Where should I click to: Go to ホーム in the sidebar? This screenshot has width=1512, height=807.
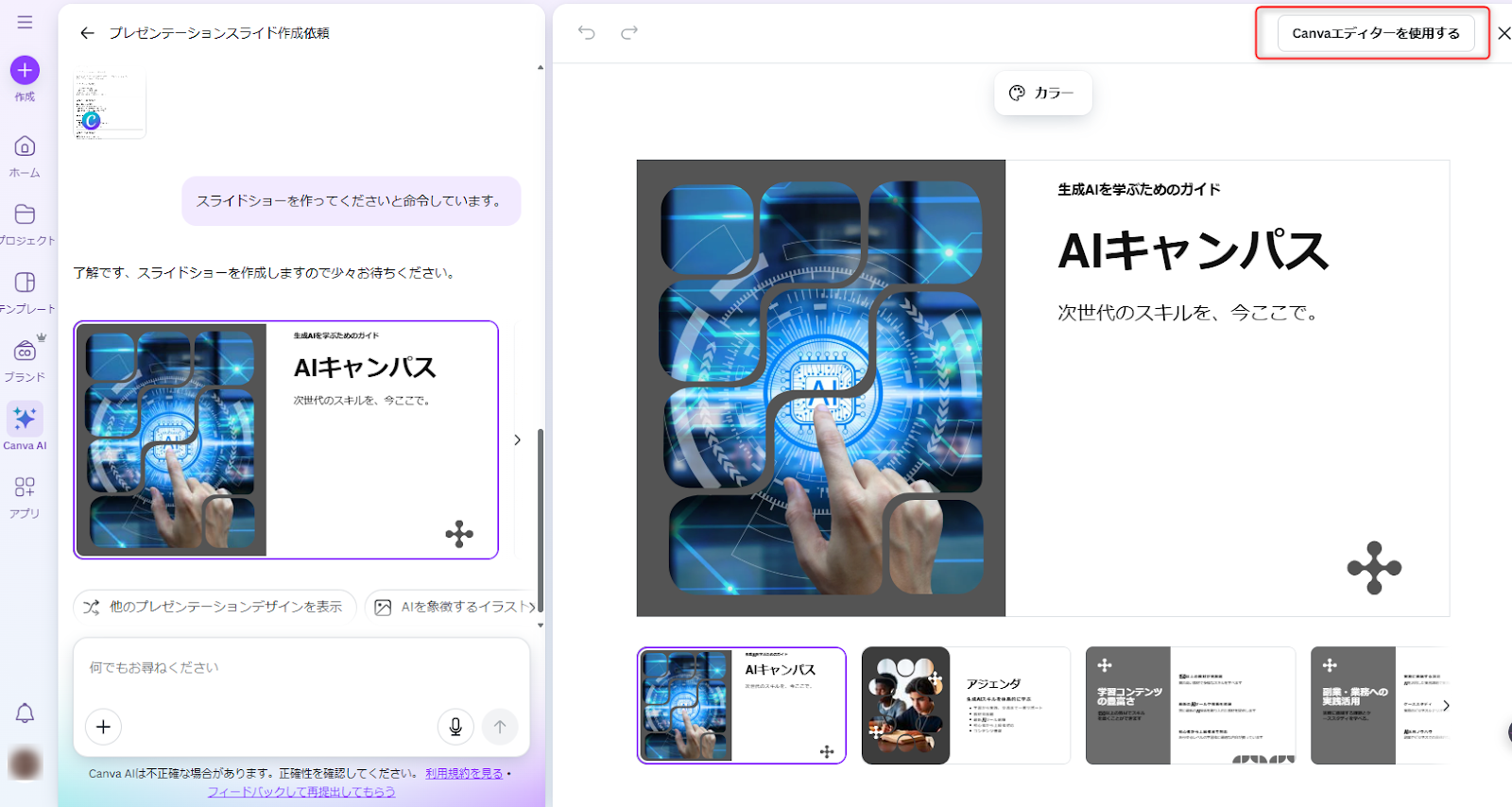point(25,156)
